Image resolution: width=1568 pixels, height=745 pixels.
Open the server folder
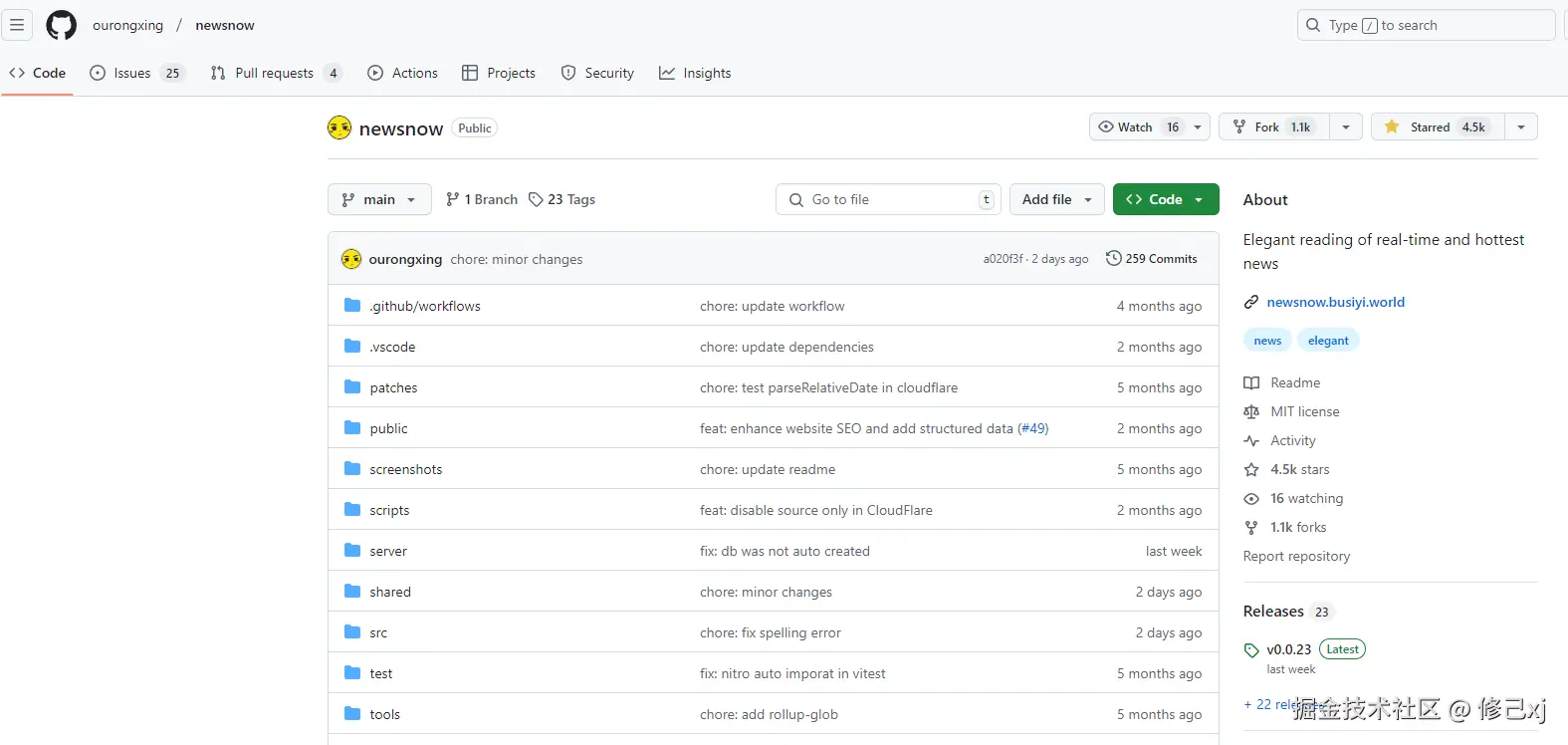pyautogui.click(x=388, y=551)
